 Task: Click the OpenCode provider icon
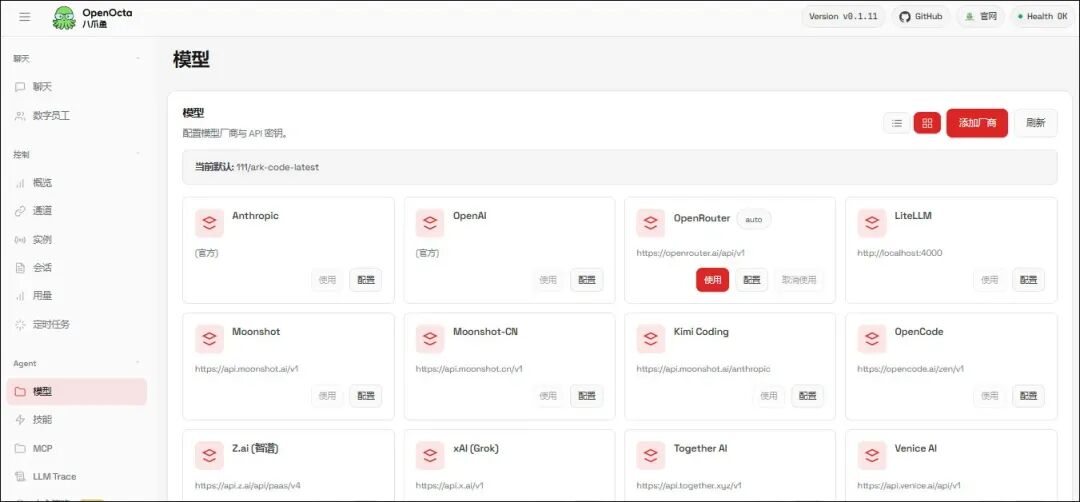point(872,339)
